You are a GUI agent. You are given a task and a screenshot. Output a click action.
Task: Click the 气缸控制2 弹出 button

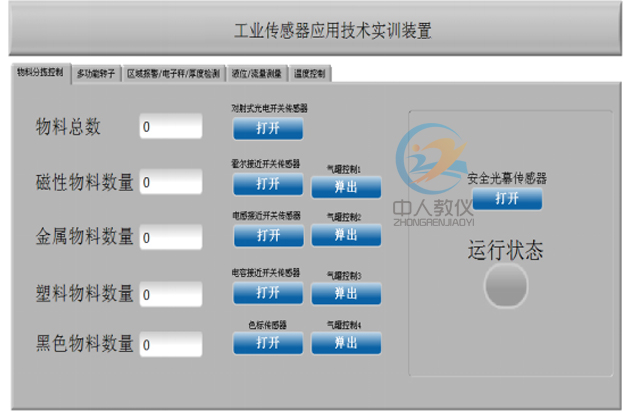click(x=346, y=236)
